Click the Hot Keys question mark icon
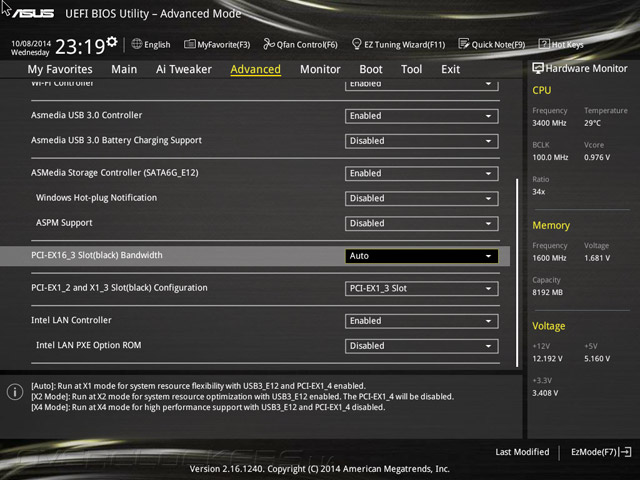Viewport: 640px width, 480px height. click(544, 44)
